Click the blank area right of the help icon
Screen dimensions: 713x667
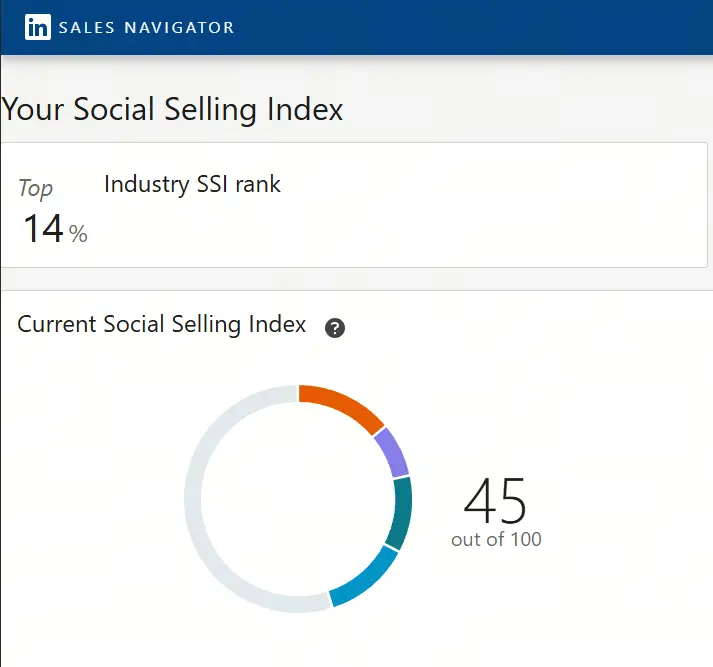pyautogui.click(x=520, y=328)
